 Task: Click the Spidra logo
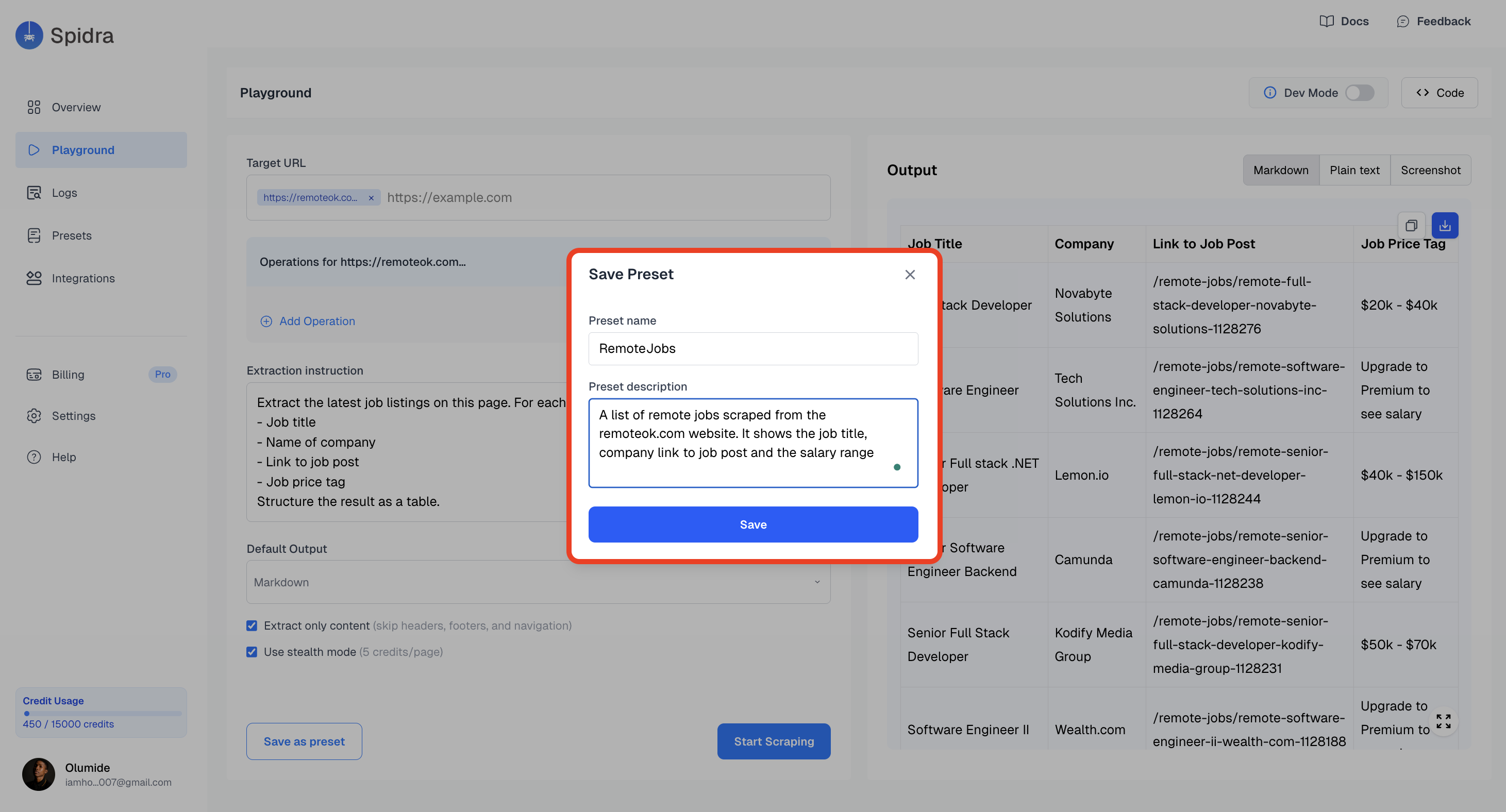(x=29, y=36)
